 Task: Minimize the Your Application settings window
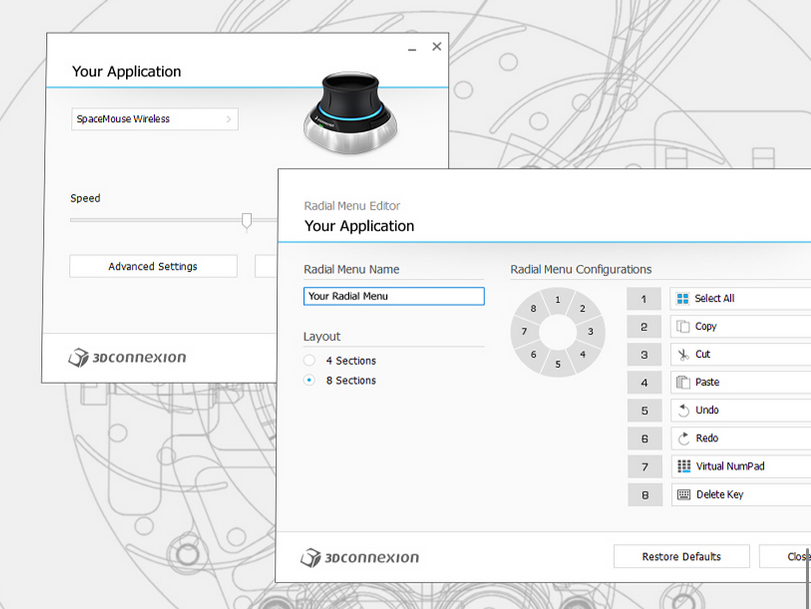413,47
